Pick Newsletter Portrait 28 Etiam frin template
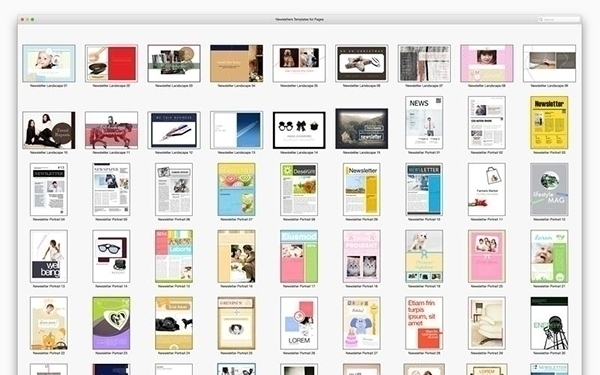The width and height of the screenshot is (600, 375). (424, 323)
